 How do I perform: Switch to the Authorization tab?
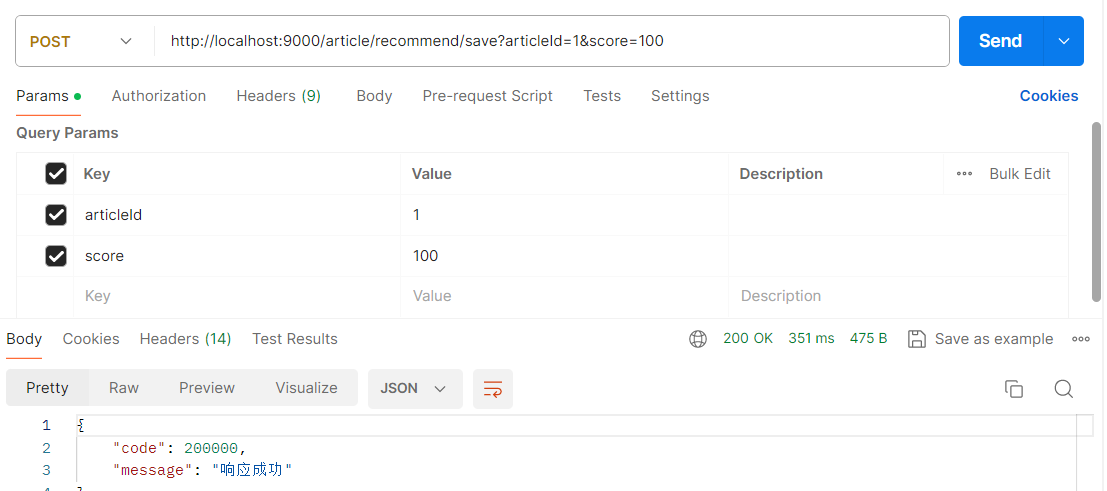(159, 96)
